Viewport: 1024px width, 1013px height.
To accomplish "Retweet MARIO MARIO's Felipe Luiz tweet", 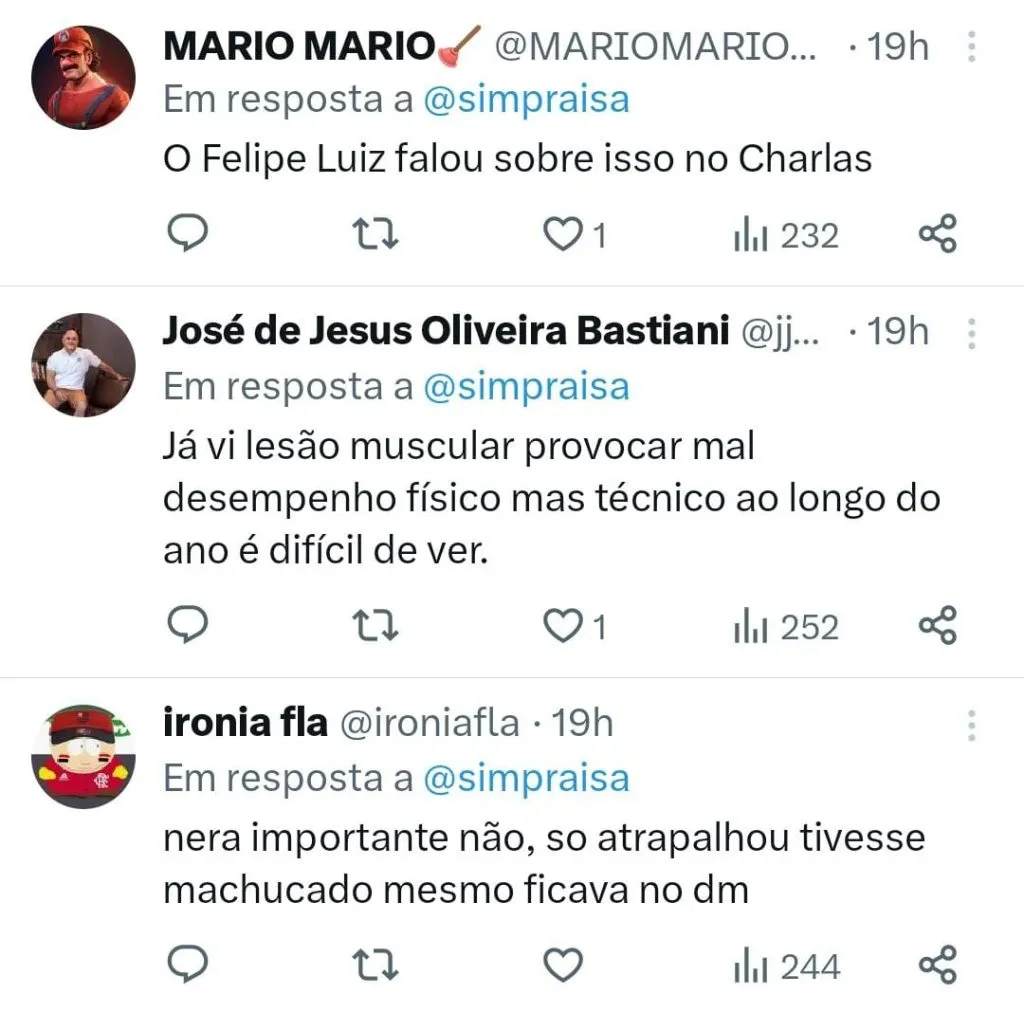I will [x=378, y=234].
